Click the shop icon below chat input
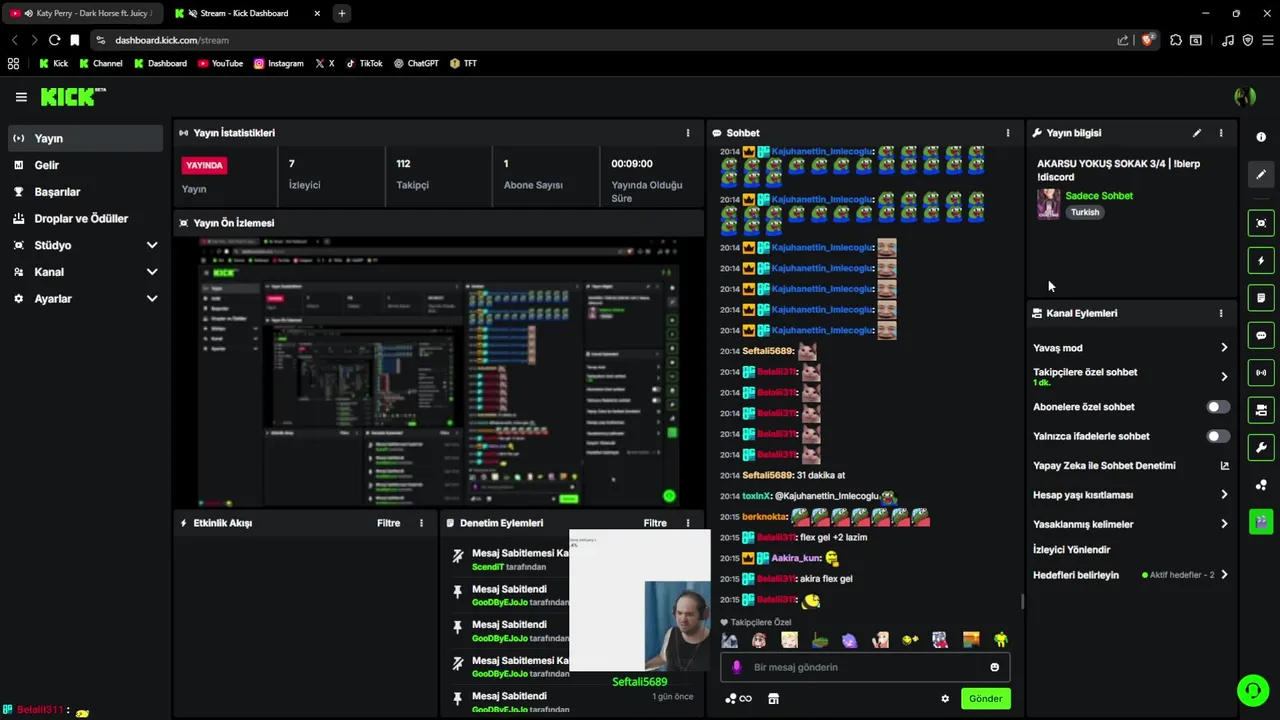This screenshot has width=1280, height=720. point(773,699)
